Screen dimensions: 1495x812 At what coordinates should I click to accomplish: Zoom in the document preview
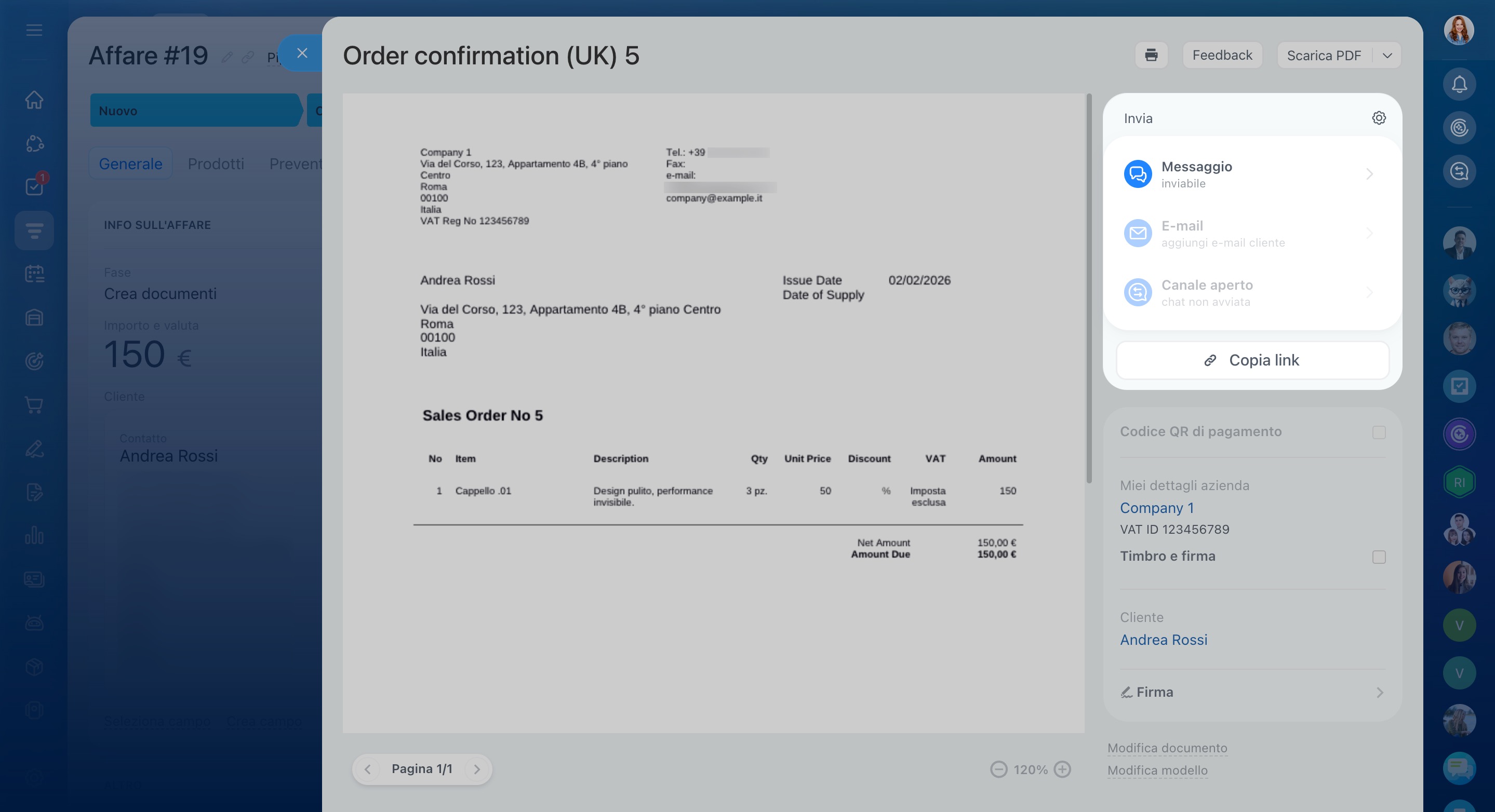pyautogui.click(x=1062, y=769)
